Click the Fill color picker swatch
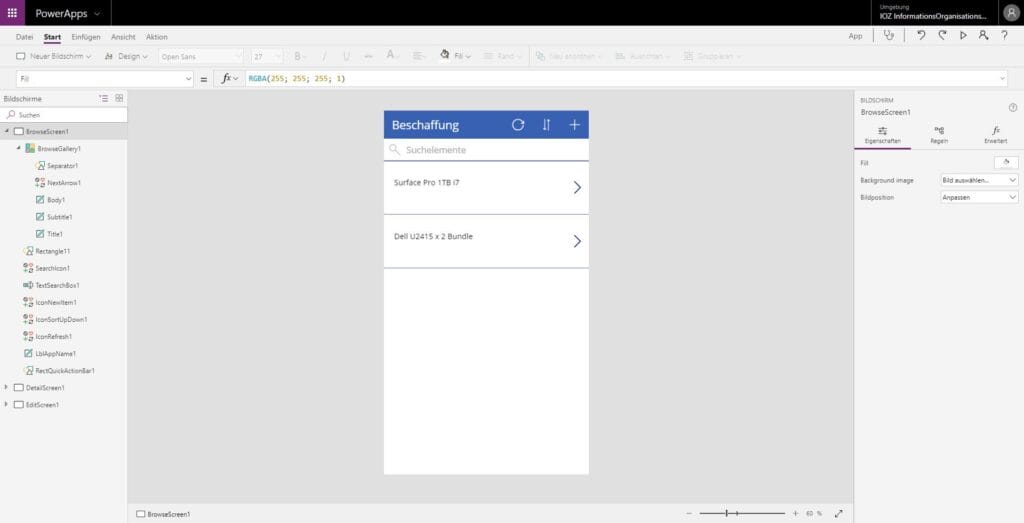The height and width of the screenshot is (523, 1024). tap(1005, 162)
